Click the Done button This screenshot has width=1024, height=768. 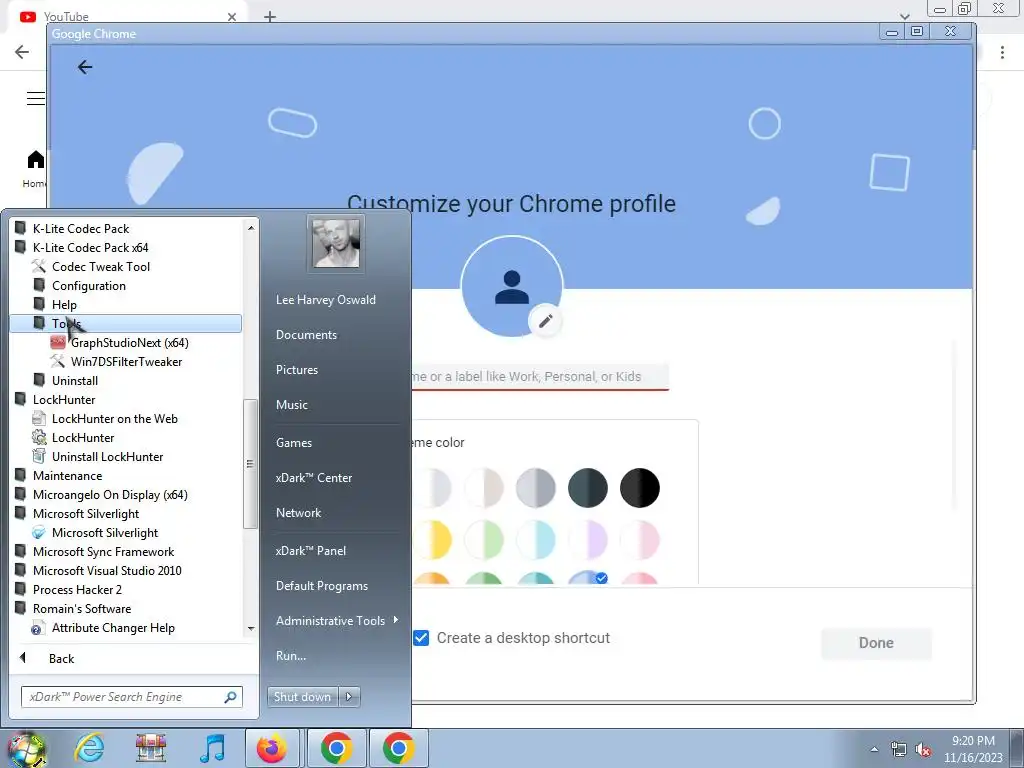point(876,643)
